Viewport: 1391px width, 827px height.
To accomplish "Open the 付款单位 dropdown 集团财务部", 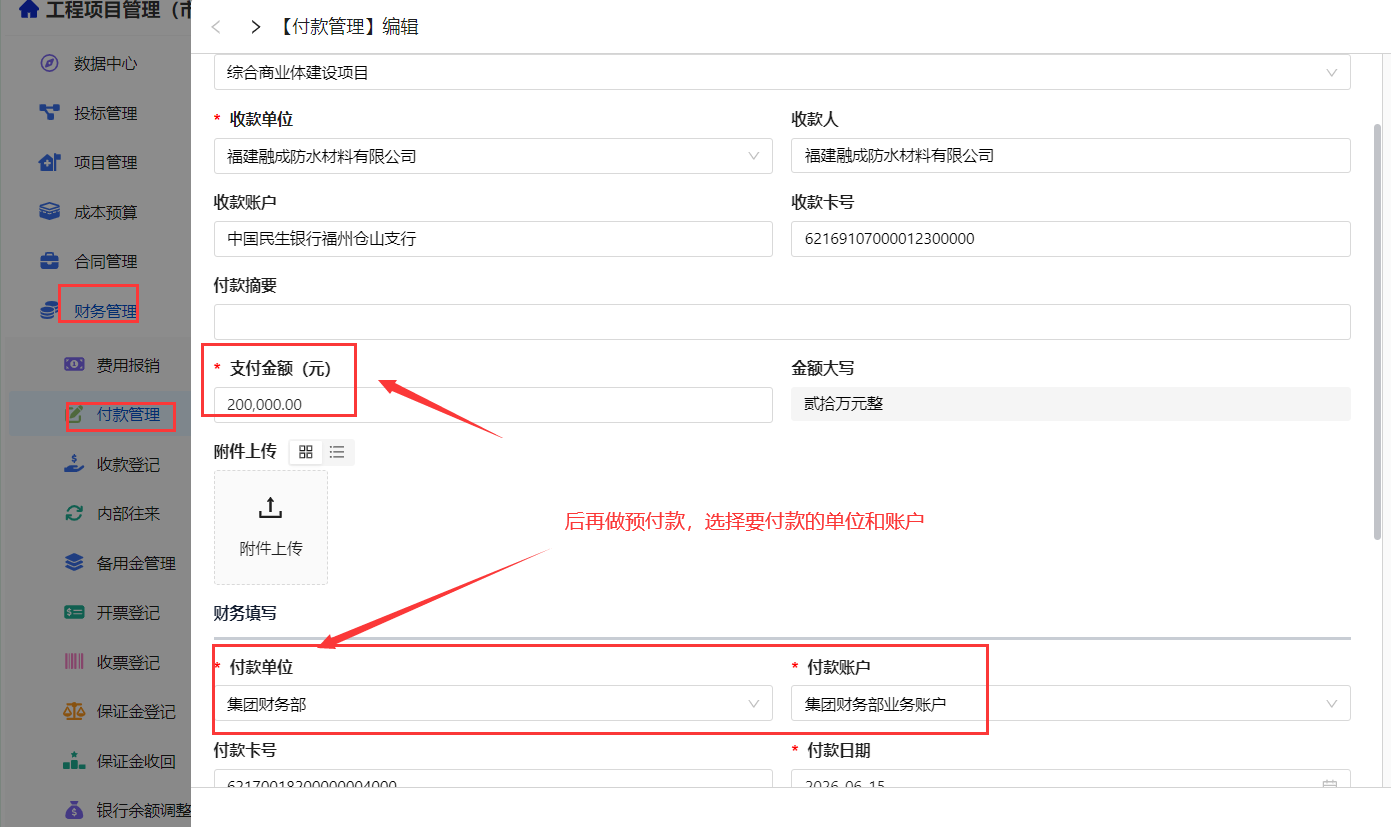I will (493, 704).
